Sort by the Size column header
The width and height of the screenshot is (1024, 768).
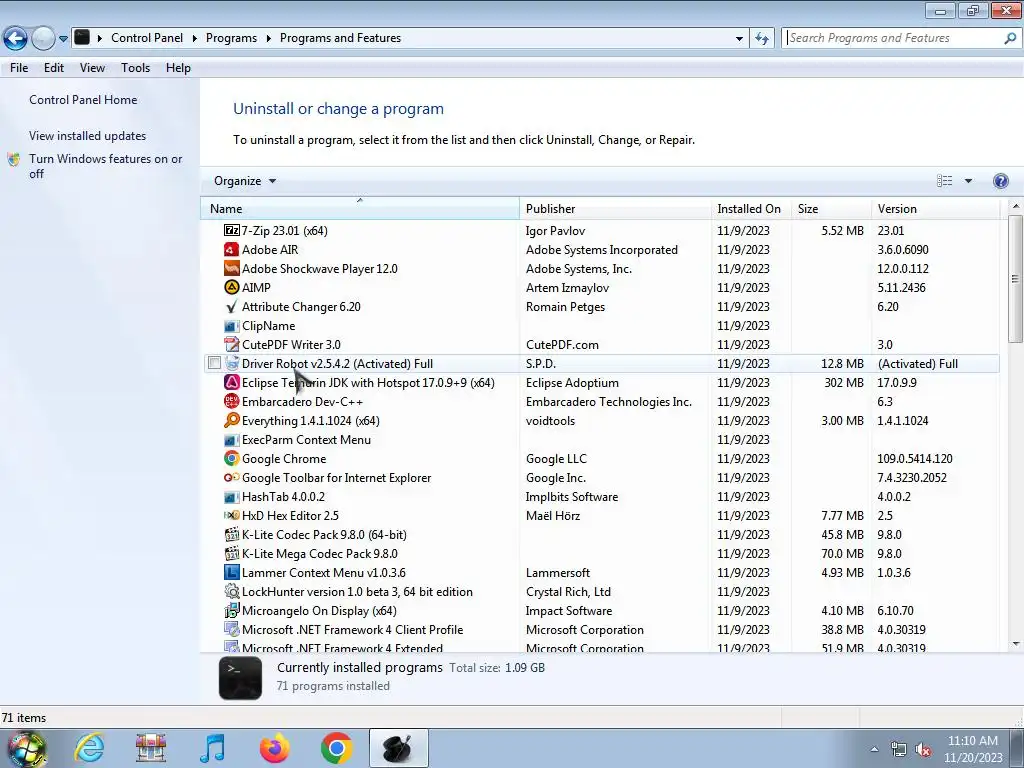831,208
